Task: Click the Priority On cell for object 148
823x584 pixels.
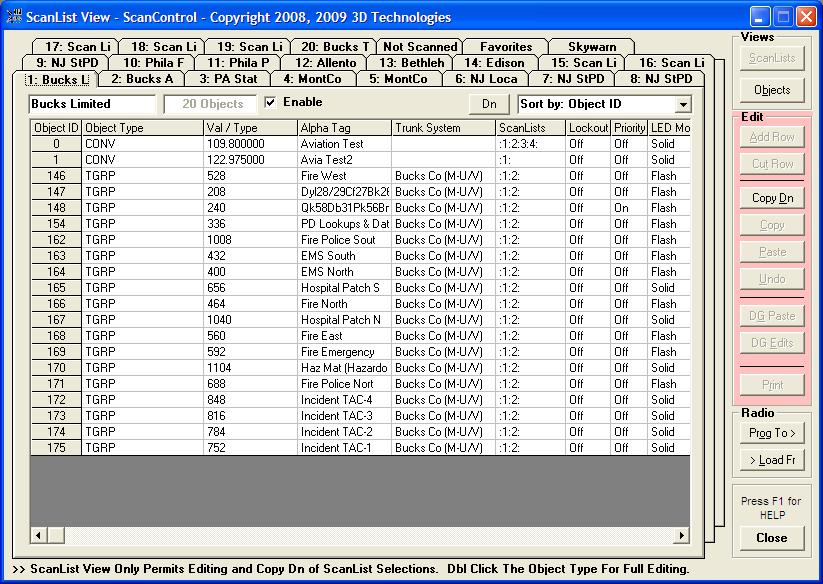Action: pyautogui.click(x=629, y=208)
